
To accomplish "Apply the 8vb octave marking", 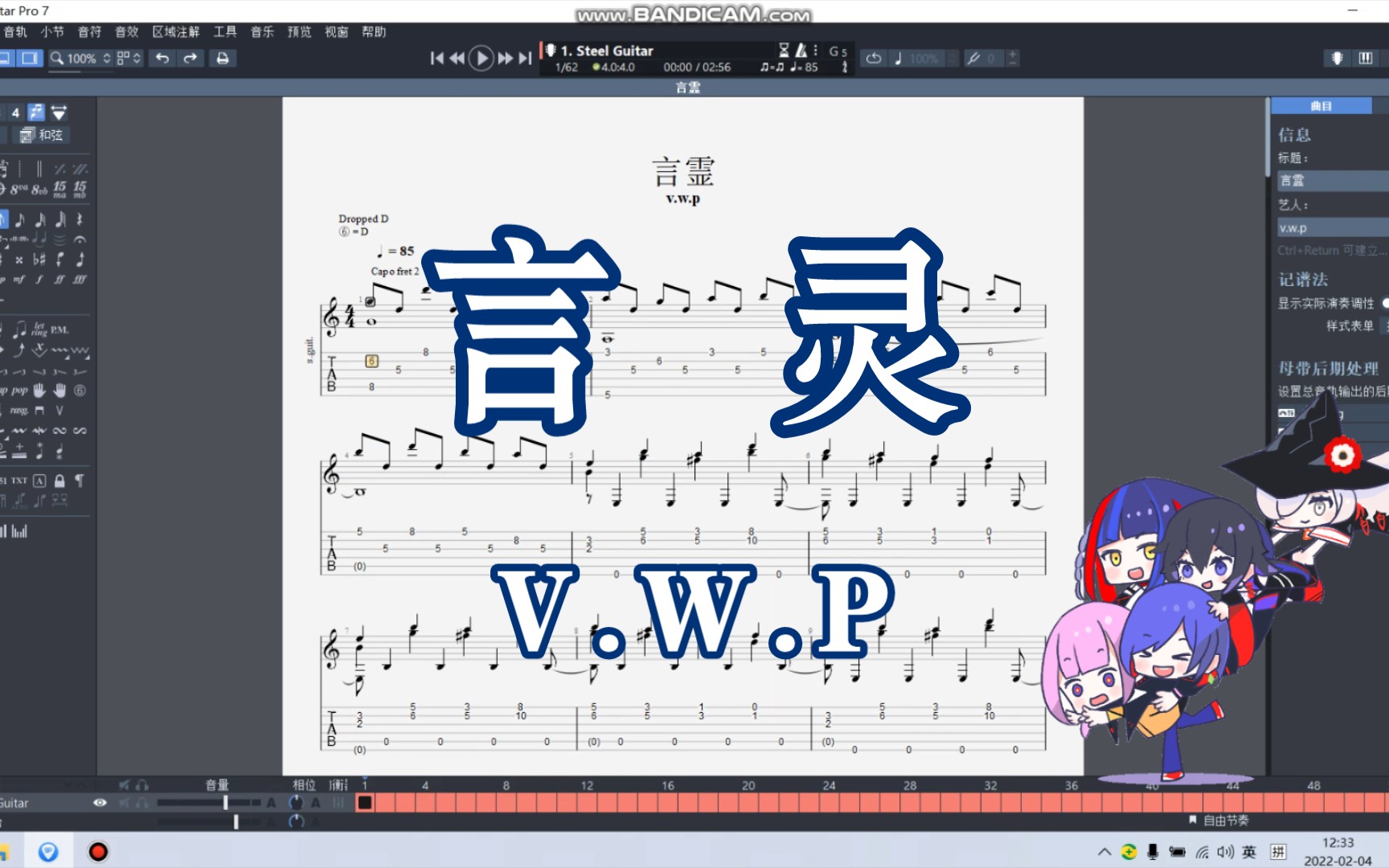I will coord(39,190).
